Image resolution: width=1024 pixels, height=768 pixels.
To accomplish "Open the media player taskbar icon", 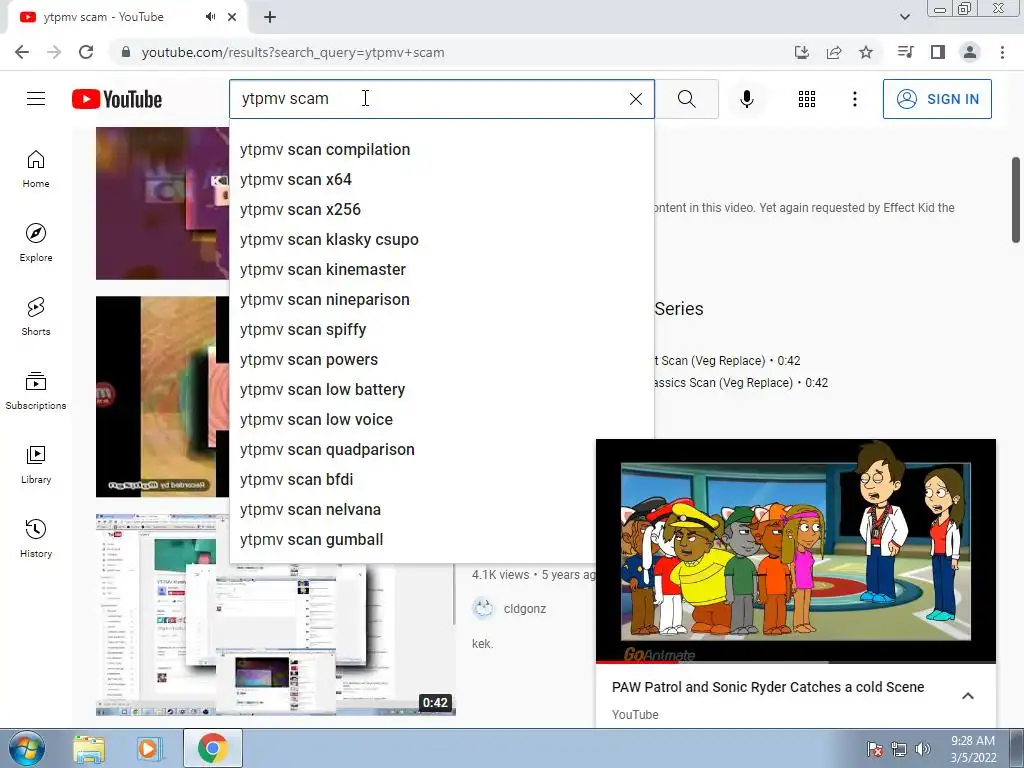I will click(149, 748).
